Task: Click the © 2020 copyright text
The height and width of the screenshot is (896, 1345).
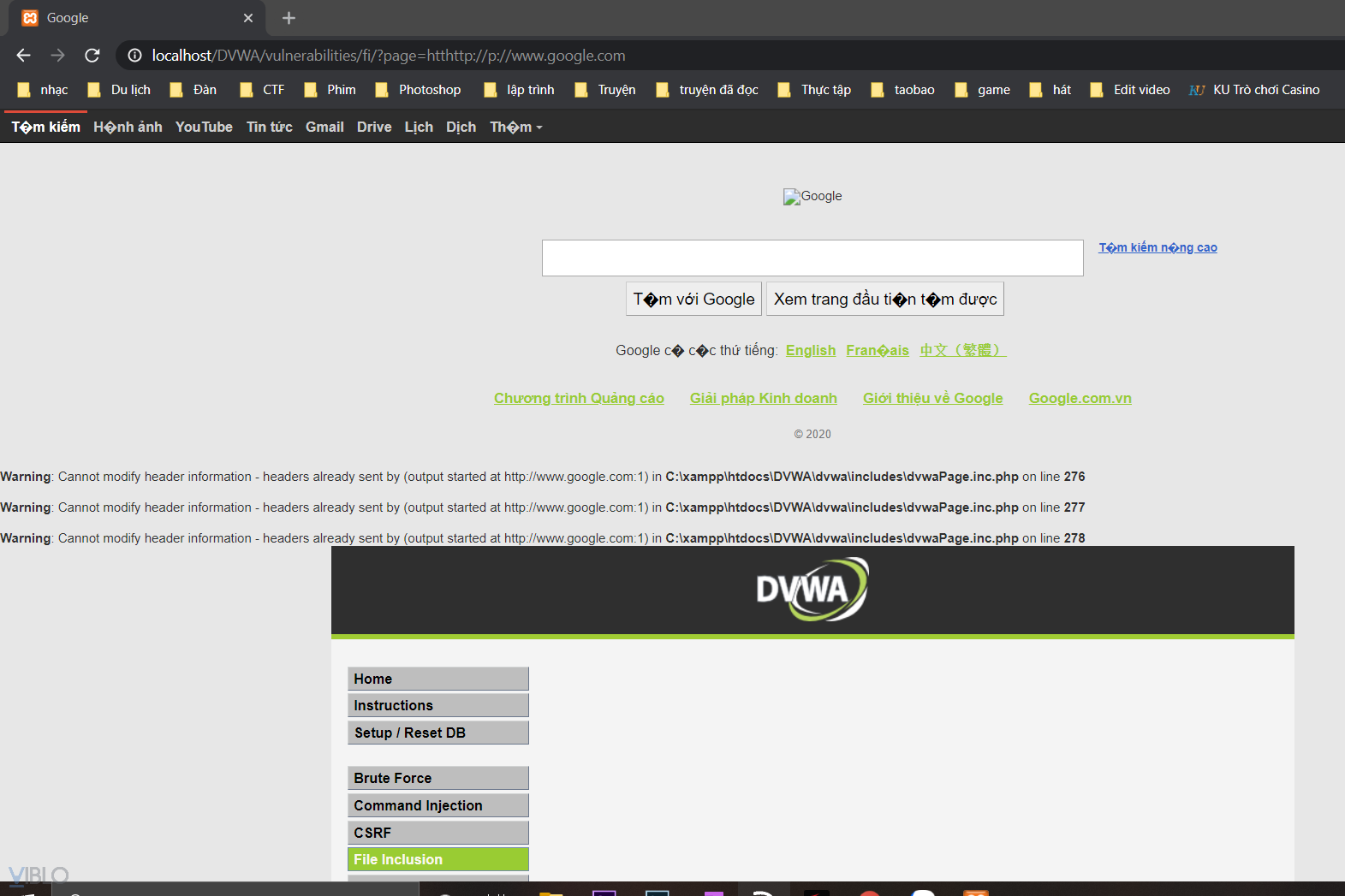Action: click(x=812, y=434)
